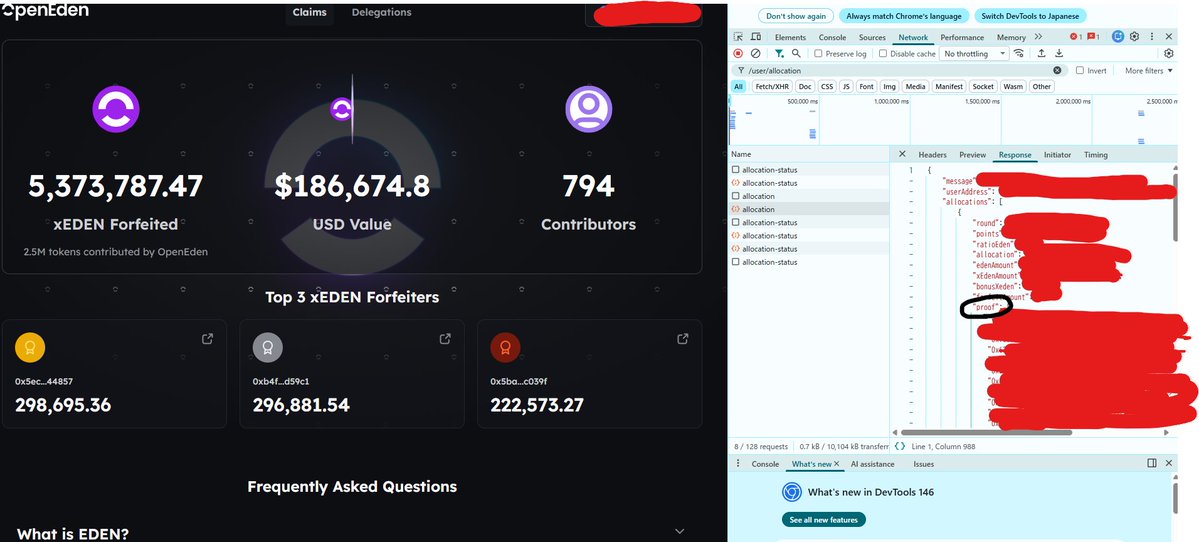Screen dimensions: 1199x542
Task: Click the import HAR upload icon
Action: coord(1041,54)
